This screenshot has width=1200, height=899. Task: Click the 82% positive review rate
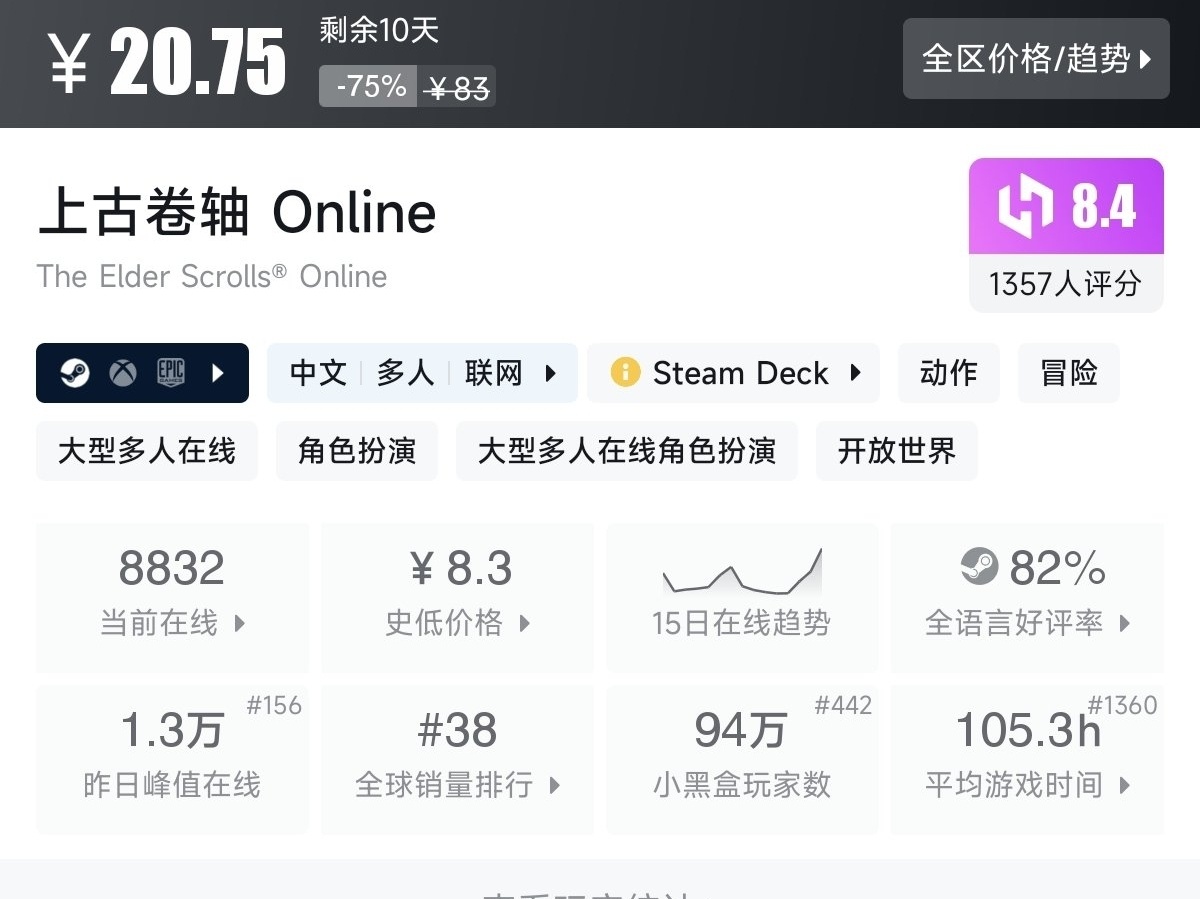pyautogui.click(x=1058, y=567)
